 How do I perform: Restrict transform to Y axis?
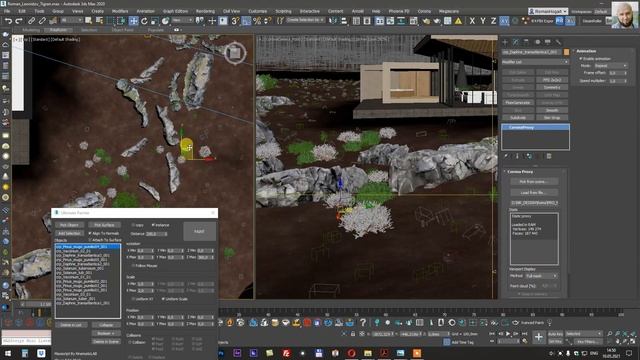point(483,20)
